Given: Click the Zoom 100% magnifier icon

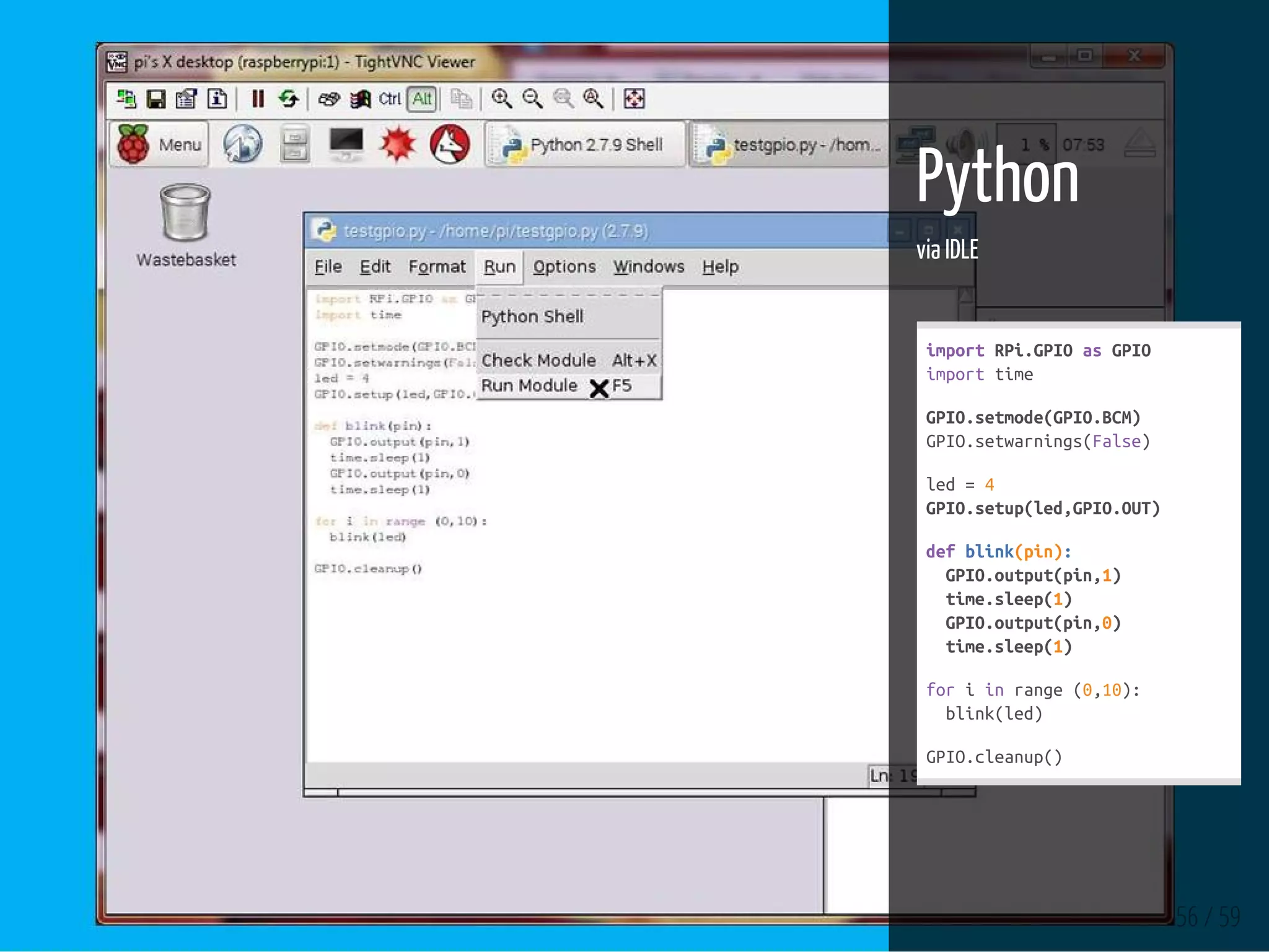Looking at the screenshot, I should (x=563, y=98).
